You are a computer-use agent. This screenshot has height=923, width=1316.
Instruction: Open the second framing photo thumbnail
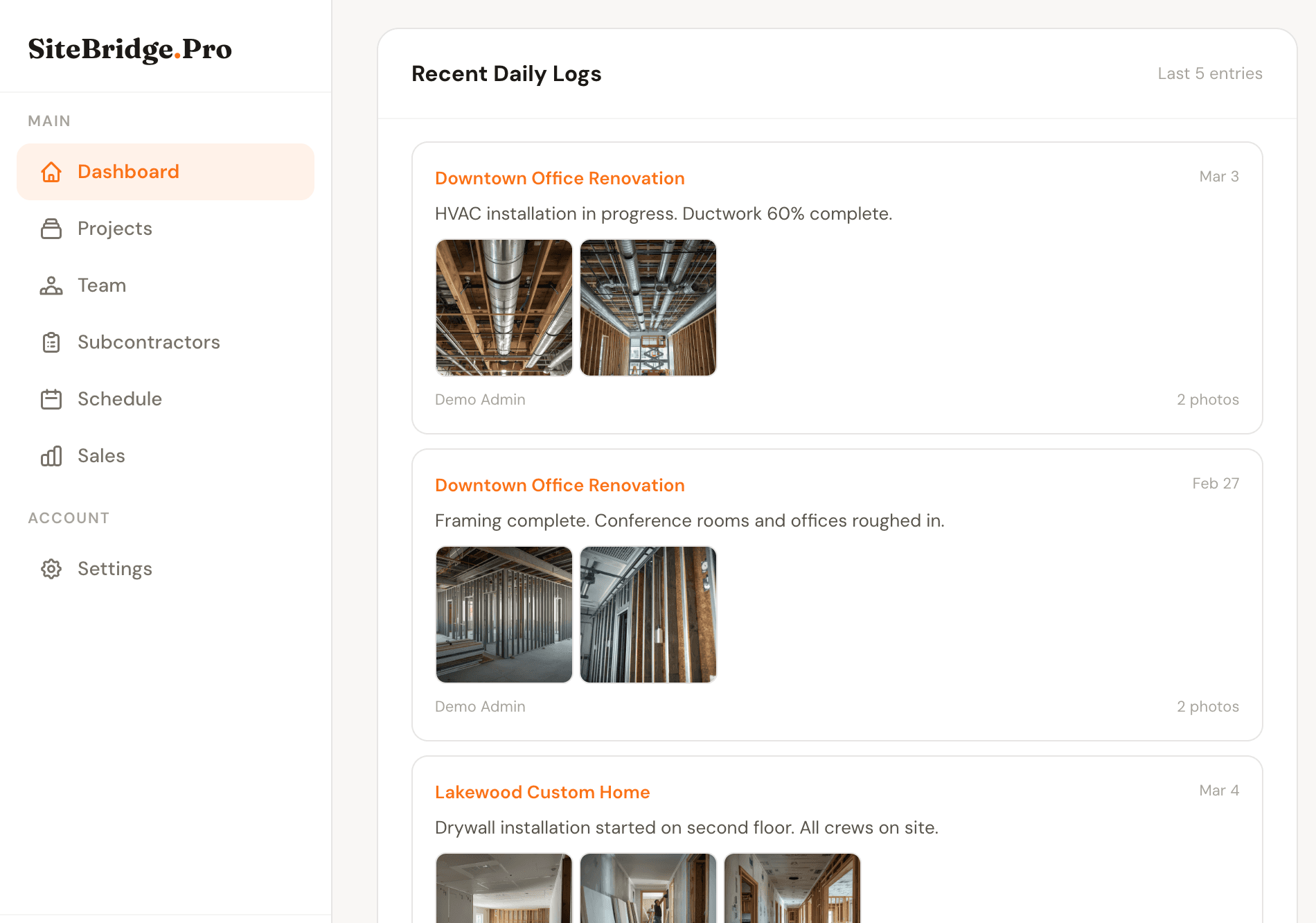(x=648, y=615)
